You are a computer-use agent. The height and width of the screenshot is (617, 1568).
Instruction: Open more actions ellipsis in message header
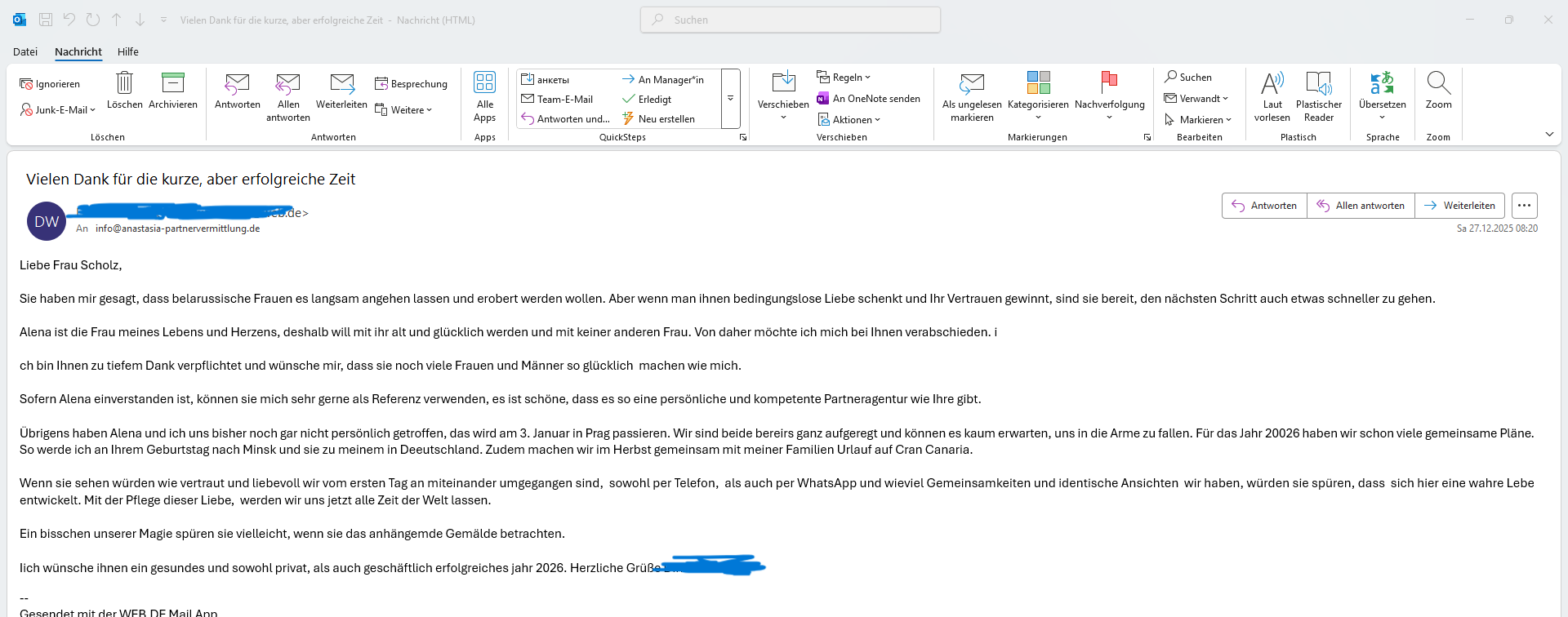point(1524,206)
